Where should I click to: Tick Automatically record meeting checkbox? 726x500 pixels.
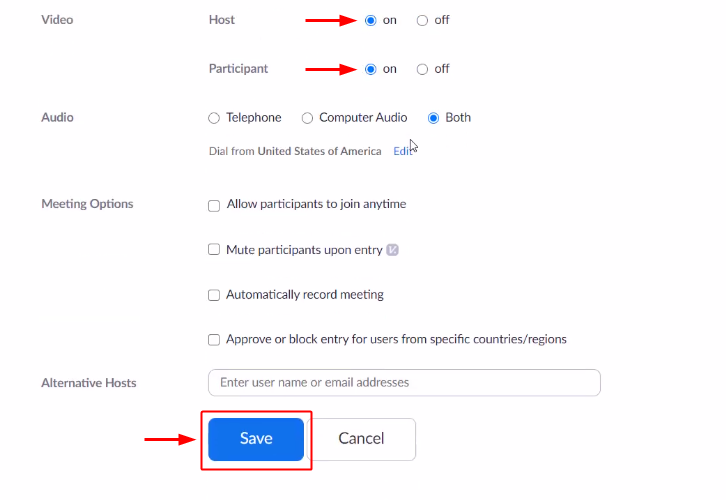click(x=214, y=295)
